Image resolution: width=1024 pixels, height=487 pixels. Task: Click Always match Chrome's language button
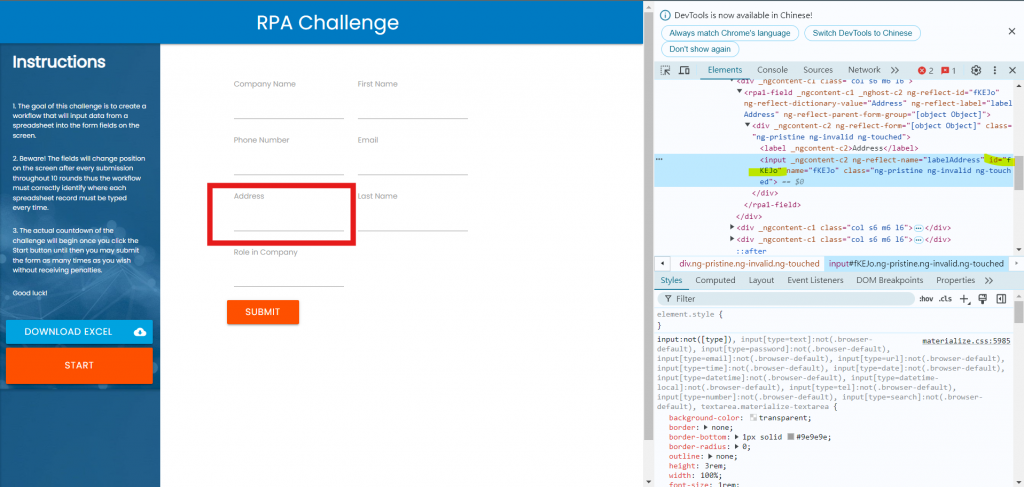729,33
